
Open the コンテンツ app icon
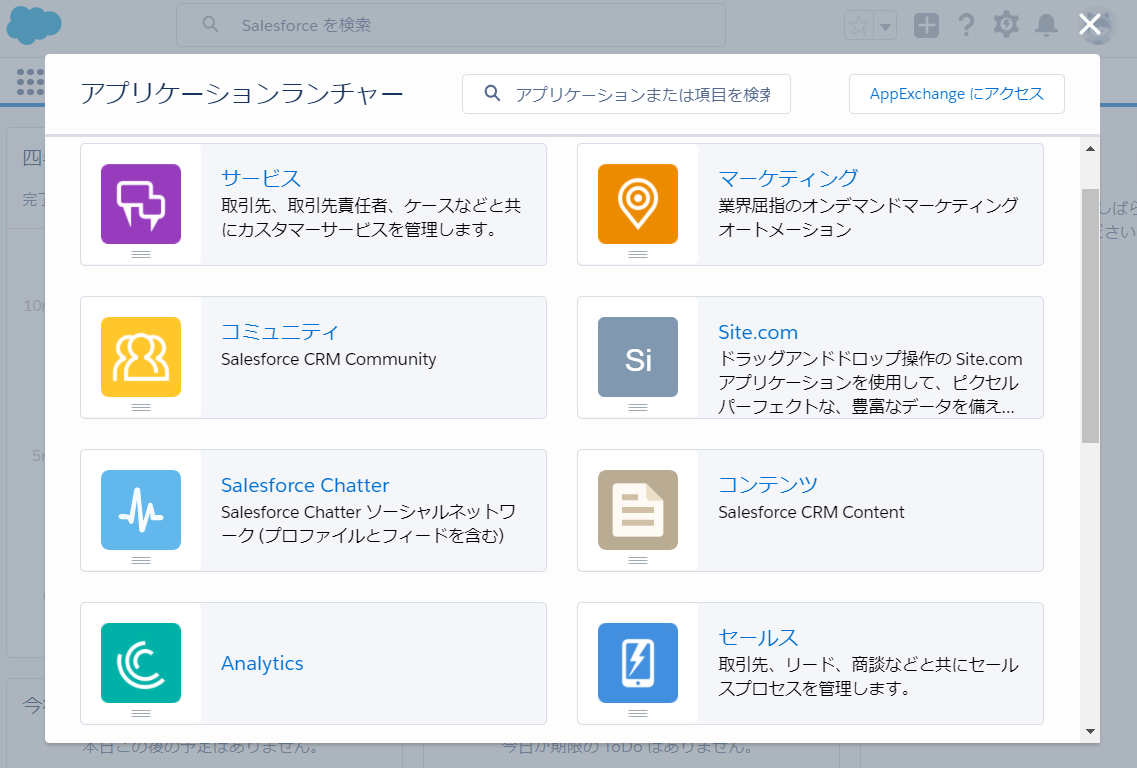pyautogui.click(x=638, y=510)
